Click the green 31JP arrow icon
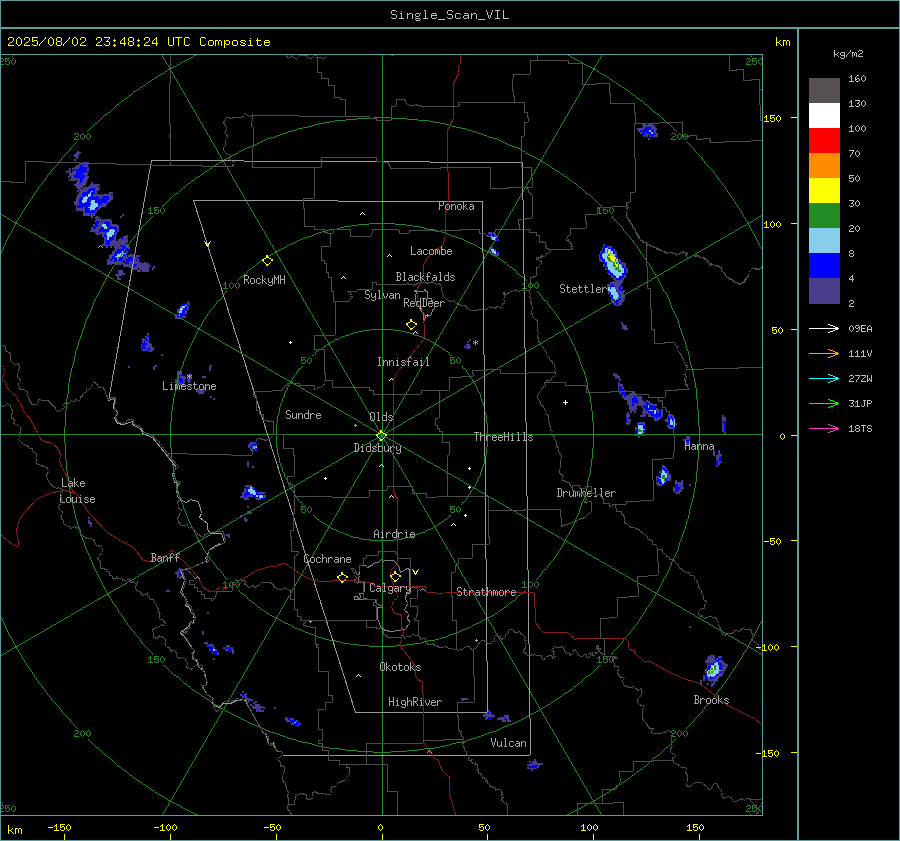Viewport: 900px width, 841px height. click(x=824, y=404)
